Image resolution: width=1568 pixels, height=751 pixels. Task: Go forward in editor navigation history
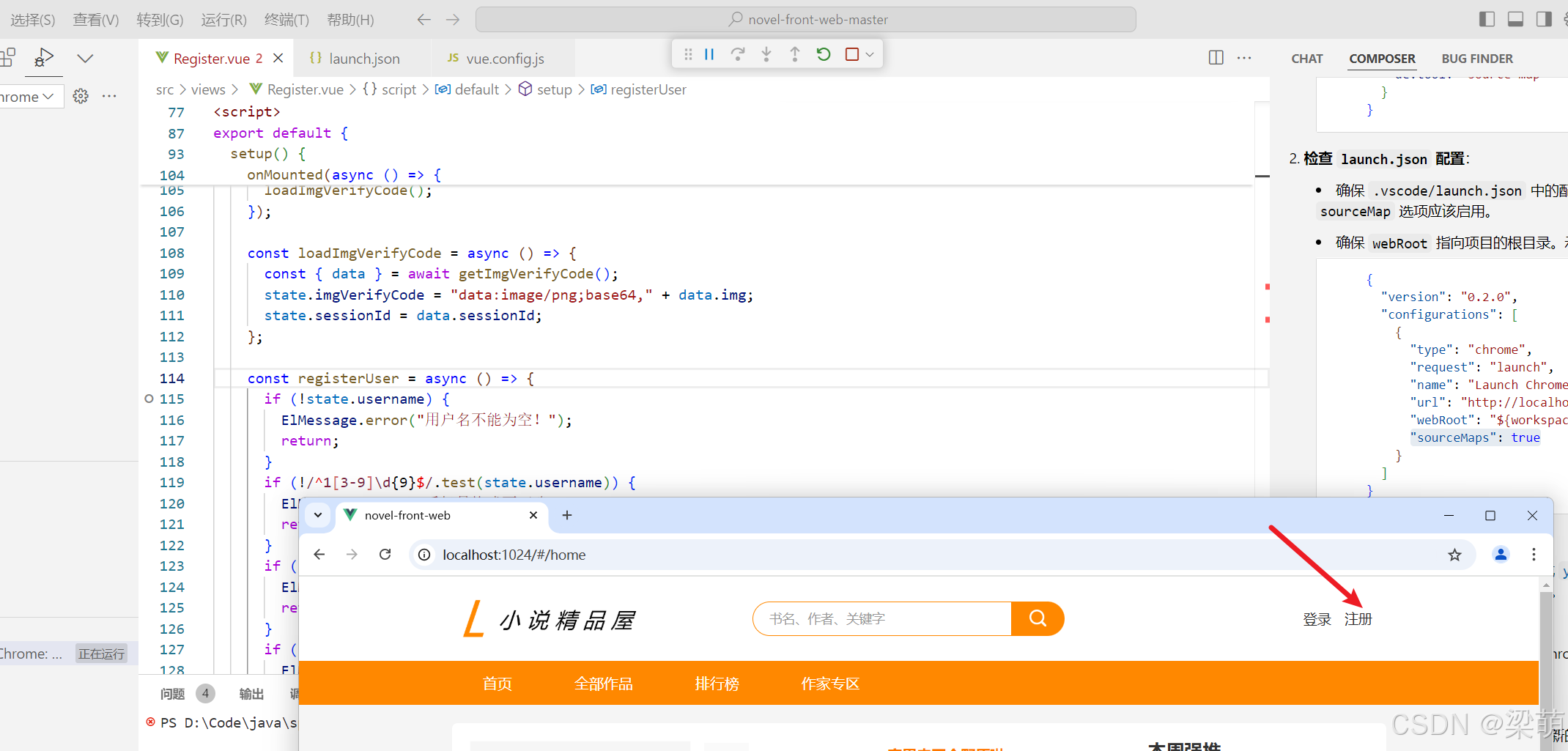tap(453, 20)
